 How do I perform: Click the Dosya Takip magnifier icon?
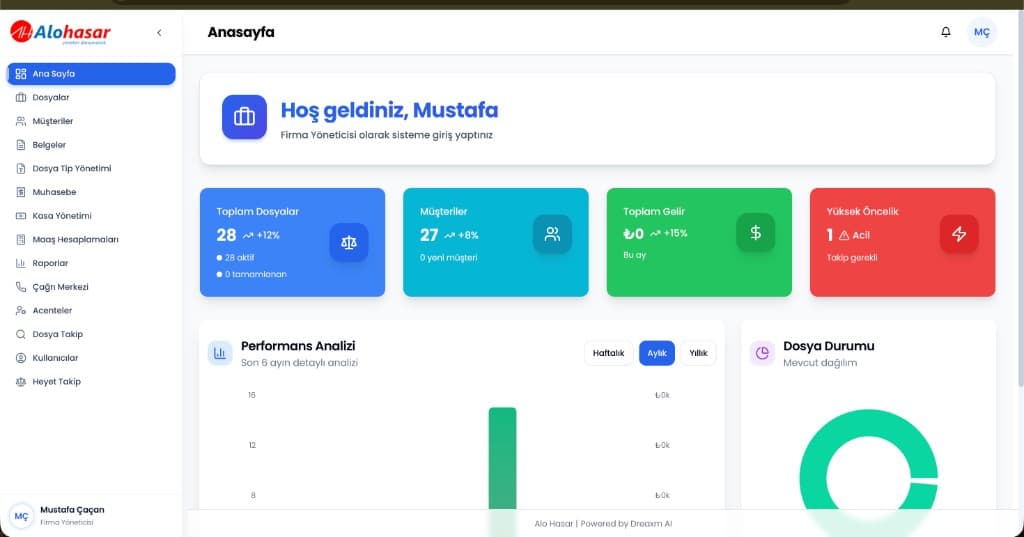21,334
